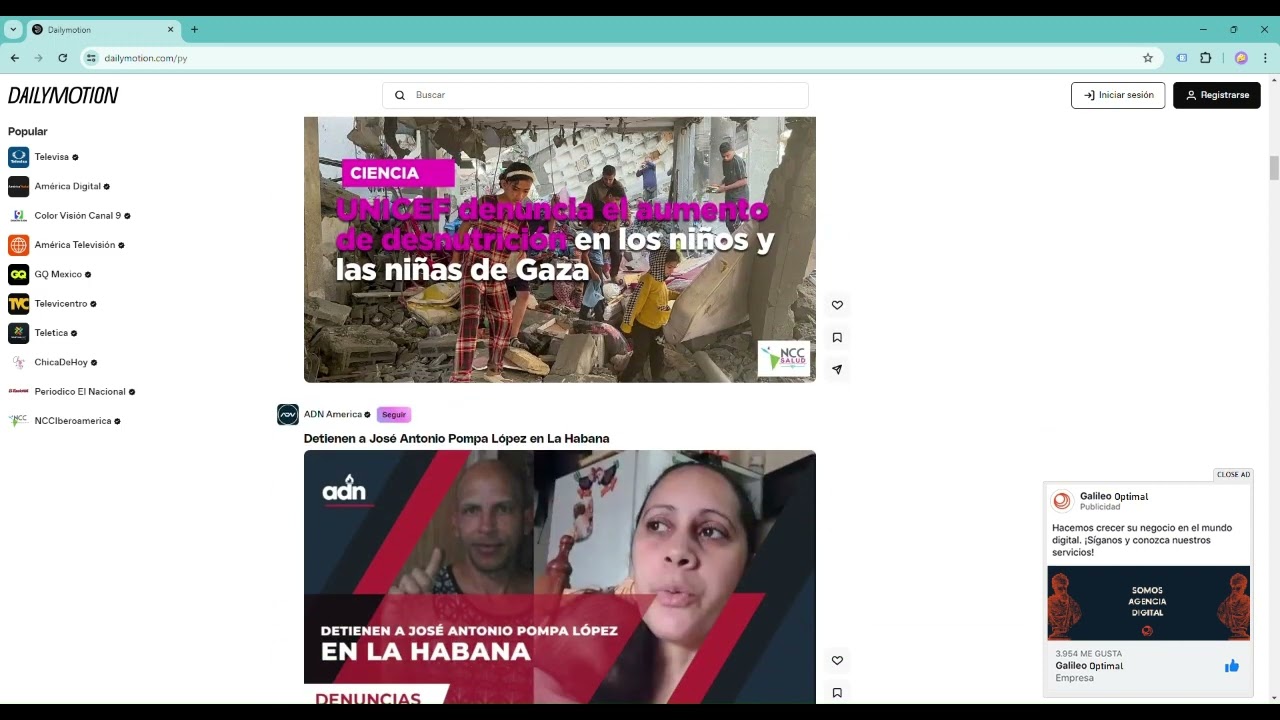Open video title Detienen a José Antonio Pompa López

[456, 438]
